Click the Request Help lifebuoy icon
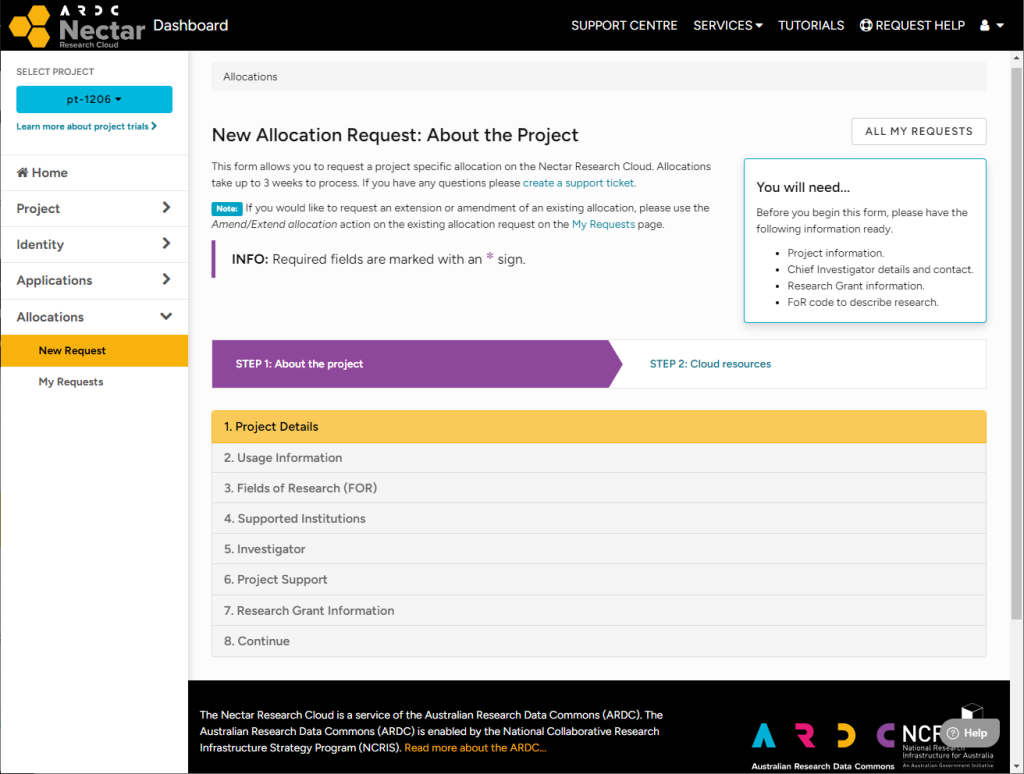1024x774 pixels. coord(866,25)
